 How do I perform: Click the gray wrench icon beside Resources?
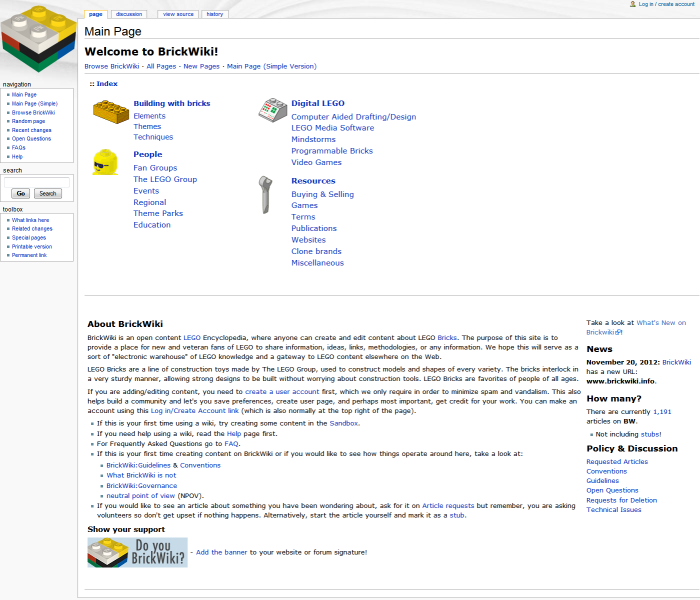click(265, 195)
